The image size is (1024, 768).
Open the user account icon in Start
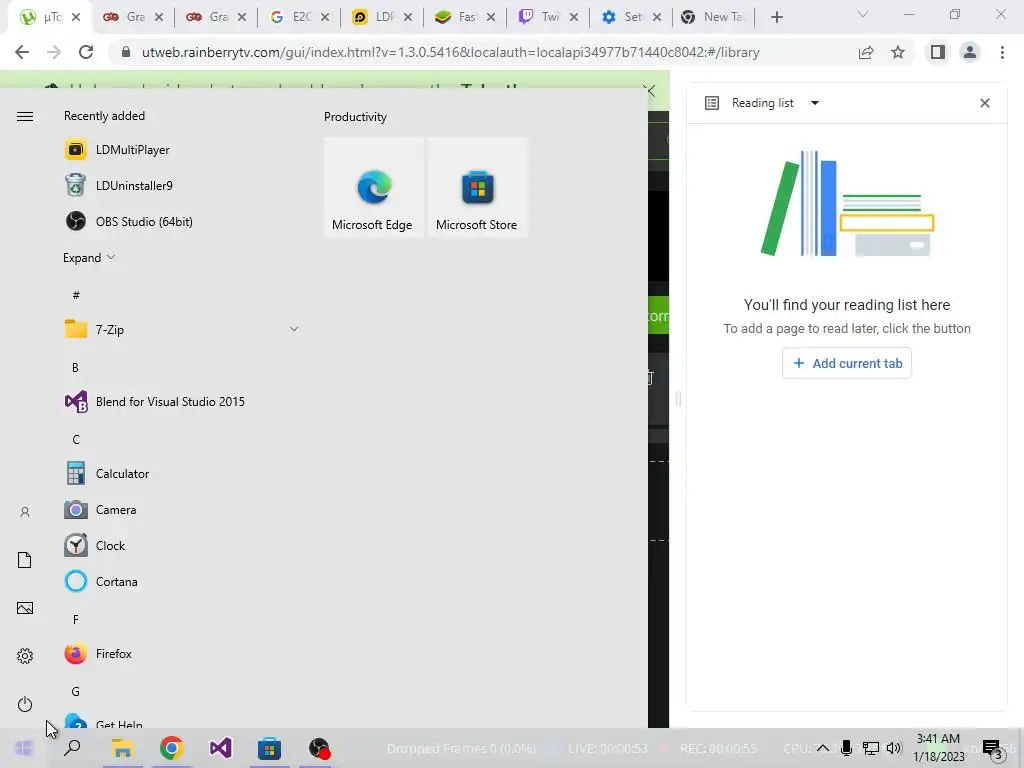tap(25, 512)
